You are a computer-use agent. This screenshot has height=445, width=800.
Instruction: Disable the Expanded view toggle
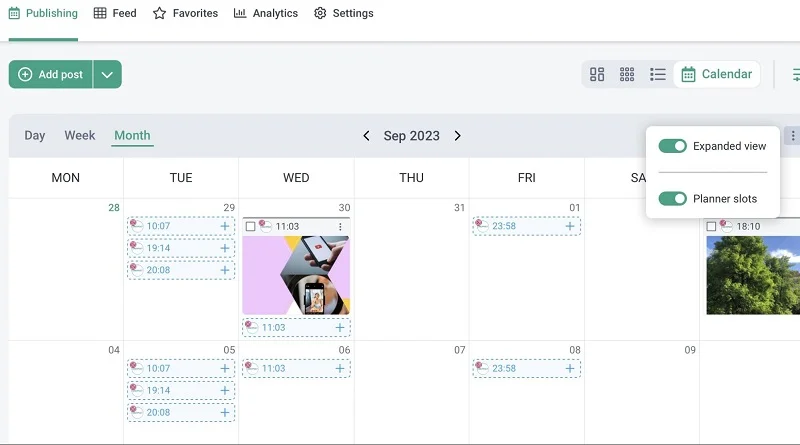tap(673, 146)
